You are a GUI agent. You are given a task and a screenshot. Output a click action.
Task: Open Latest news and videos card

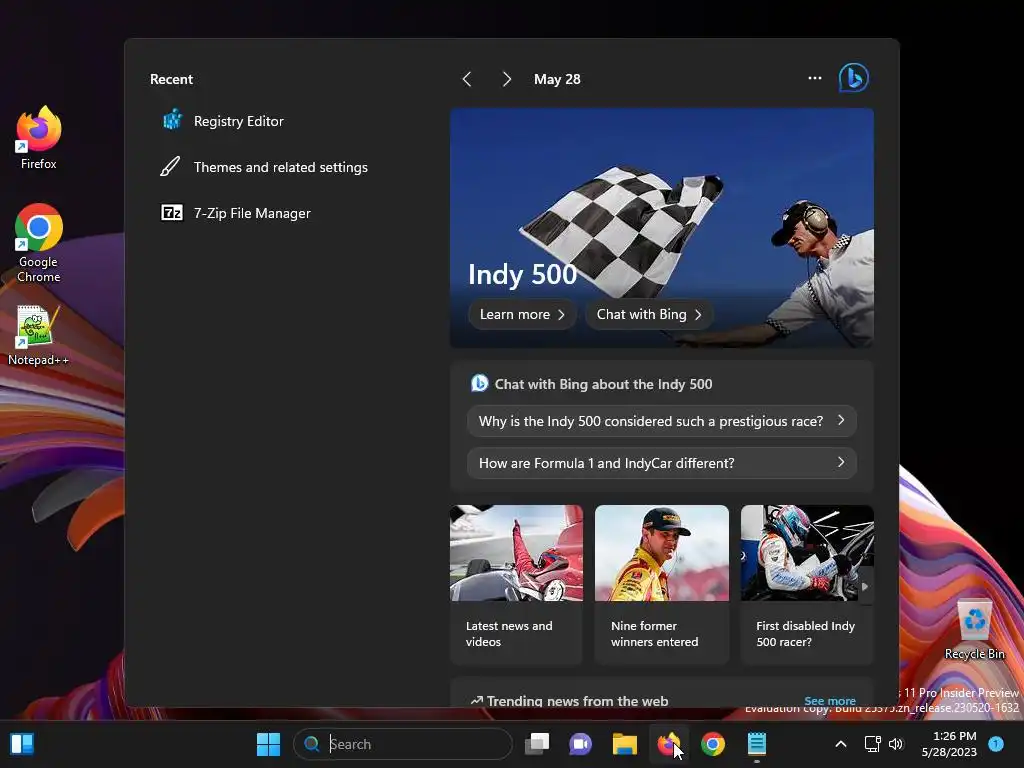[516, 584]
